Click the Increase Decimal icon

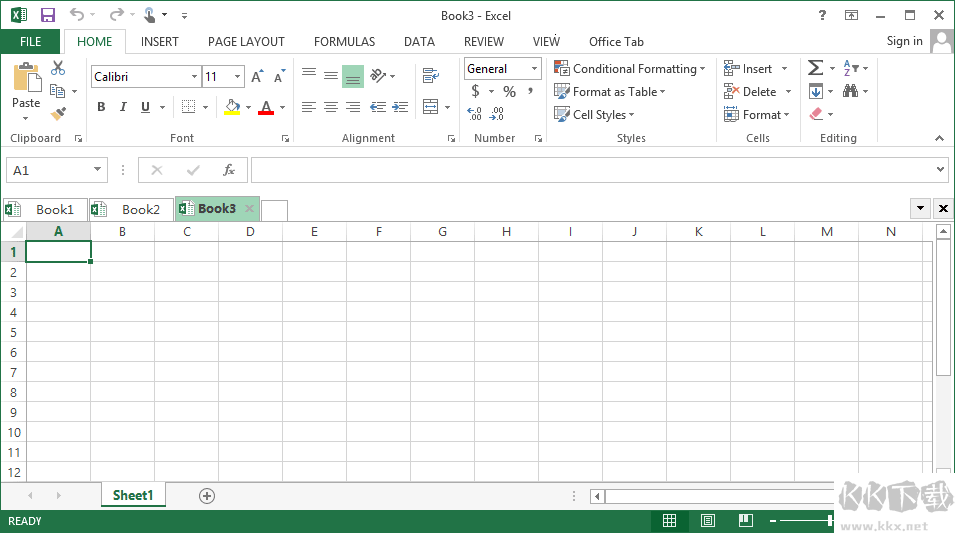coord(475,114)
